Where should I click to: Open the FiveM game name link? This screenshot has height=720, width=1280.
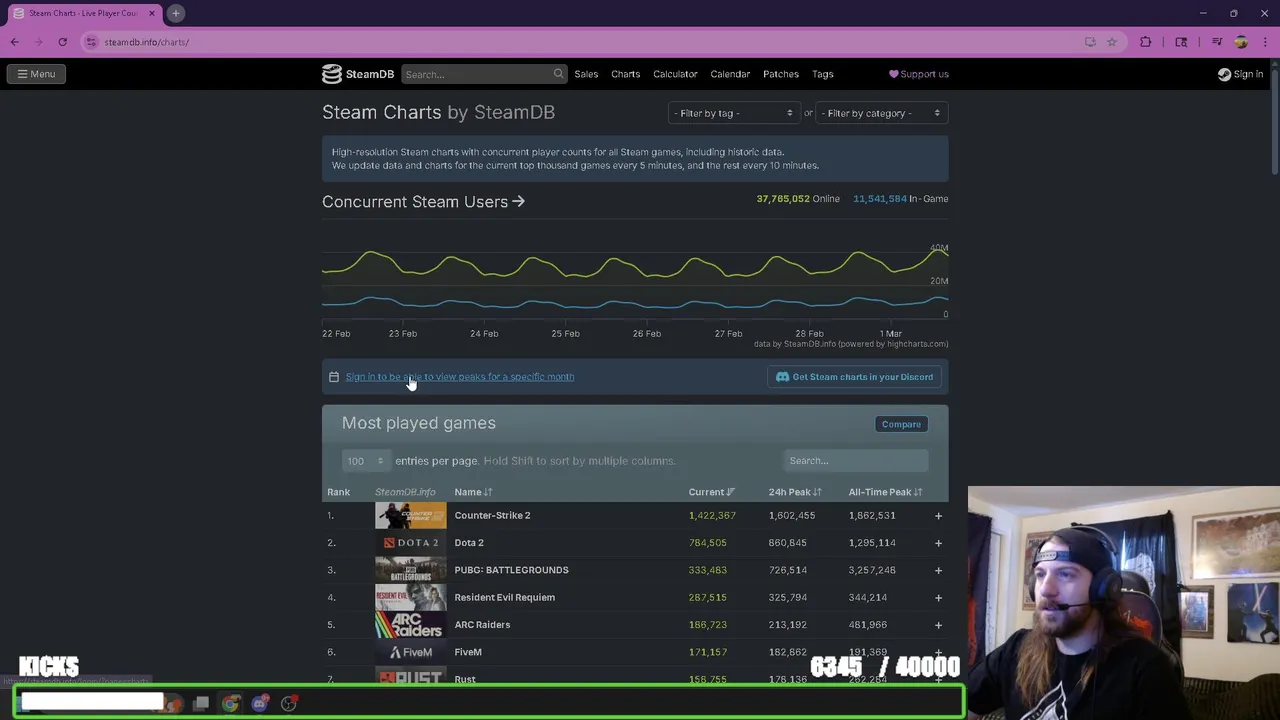[x=468, y=652]
